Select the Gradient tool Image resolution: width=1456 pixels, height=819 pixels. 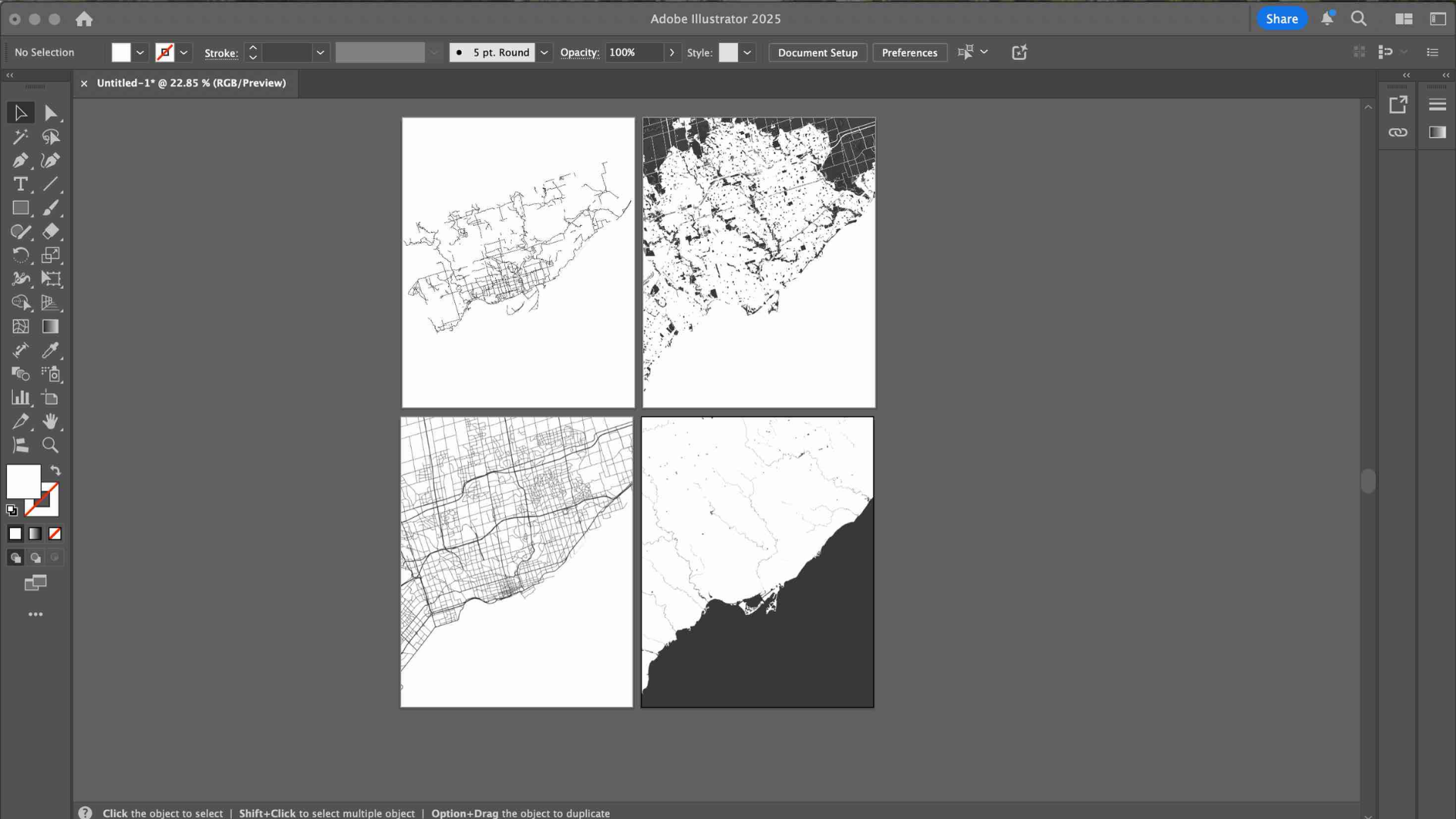[x=50, y=326]
